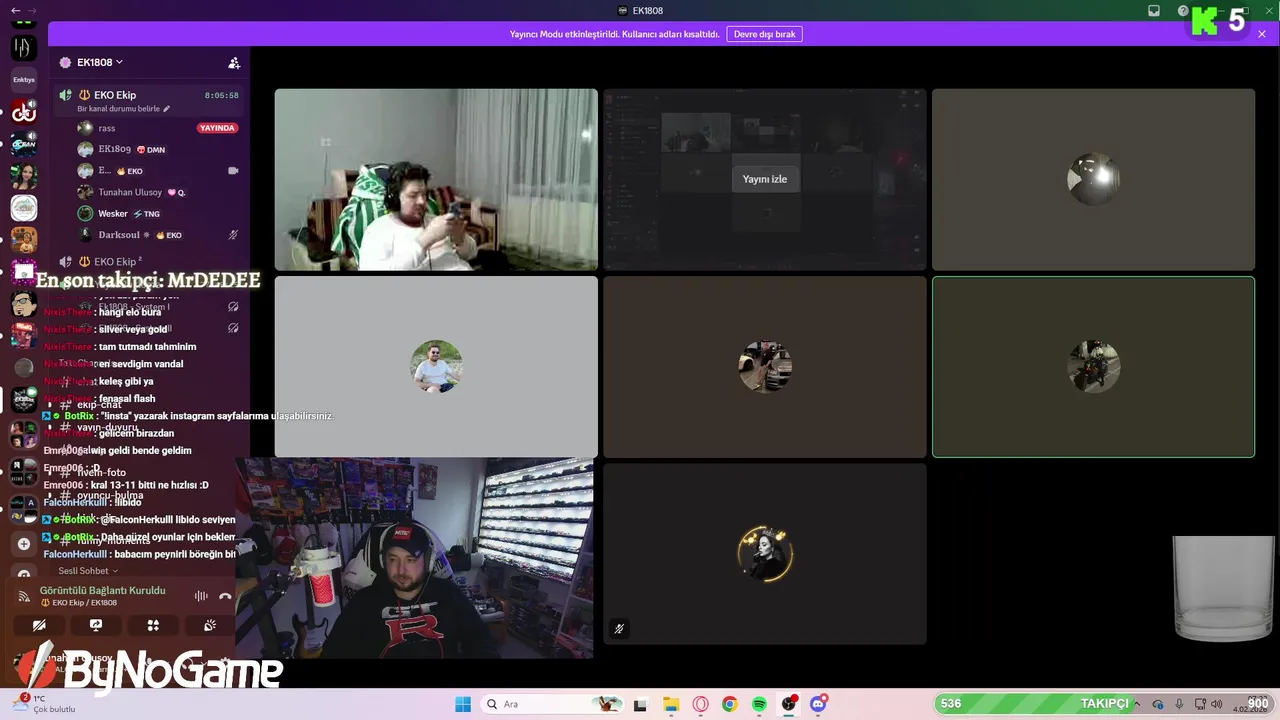Open the Enkbys server in the sidebar
This screenshot has width=1280, height=720.
tap(24, 79)
